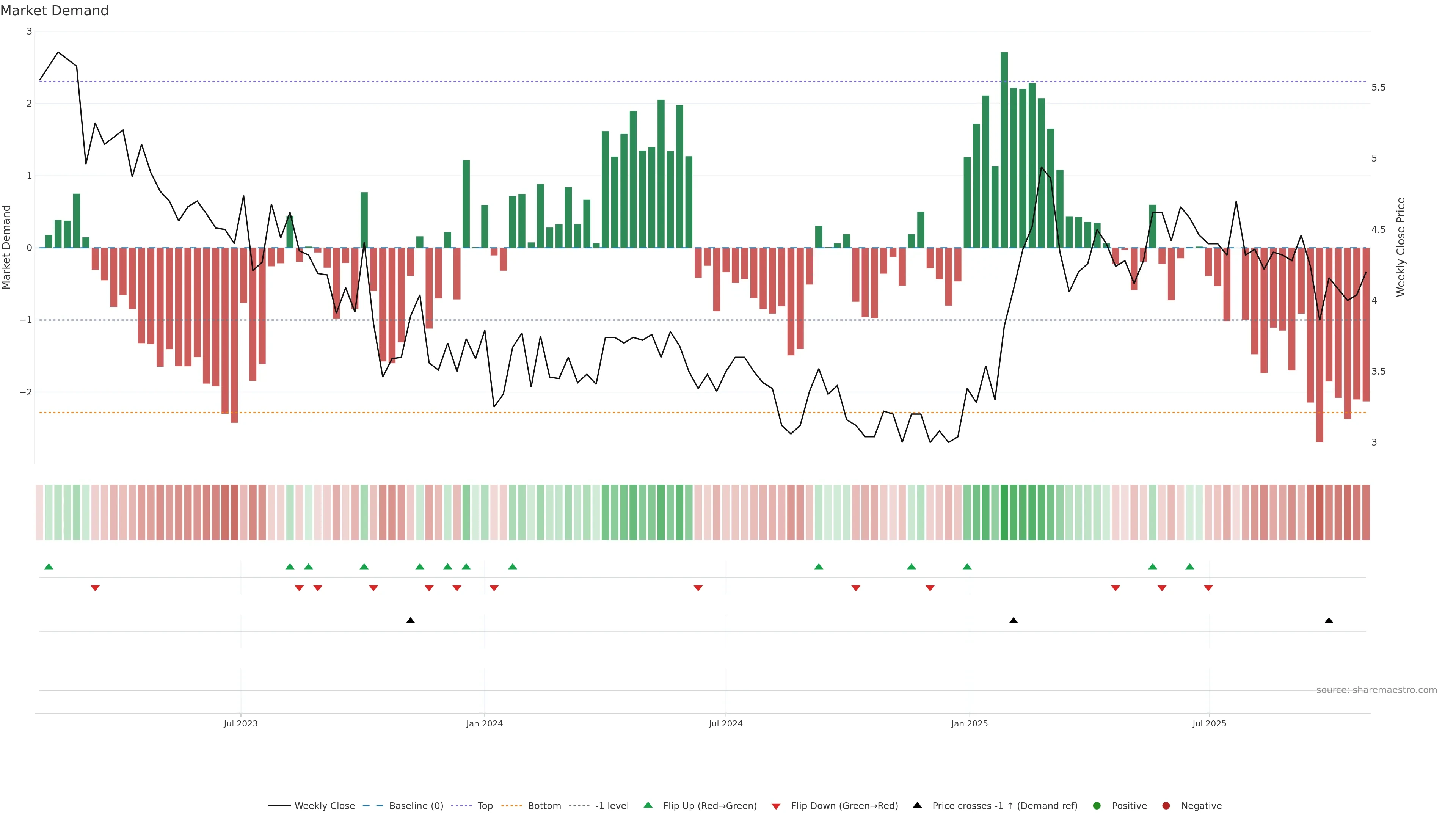Click the dark red Negative legend dot
The width and height of the screenshot is (1456, 819).
click(1166, 805)
